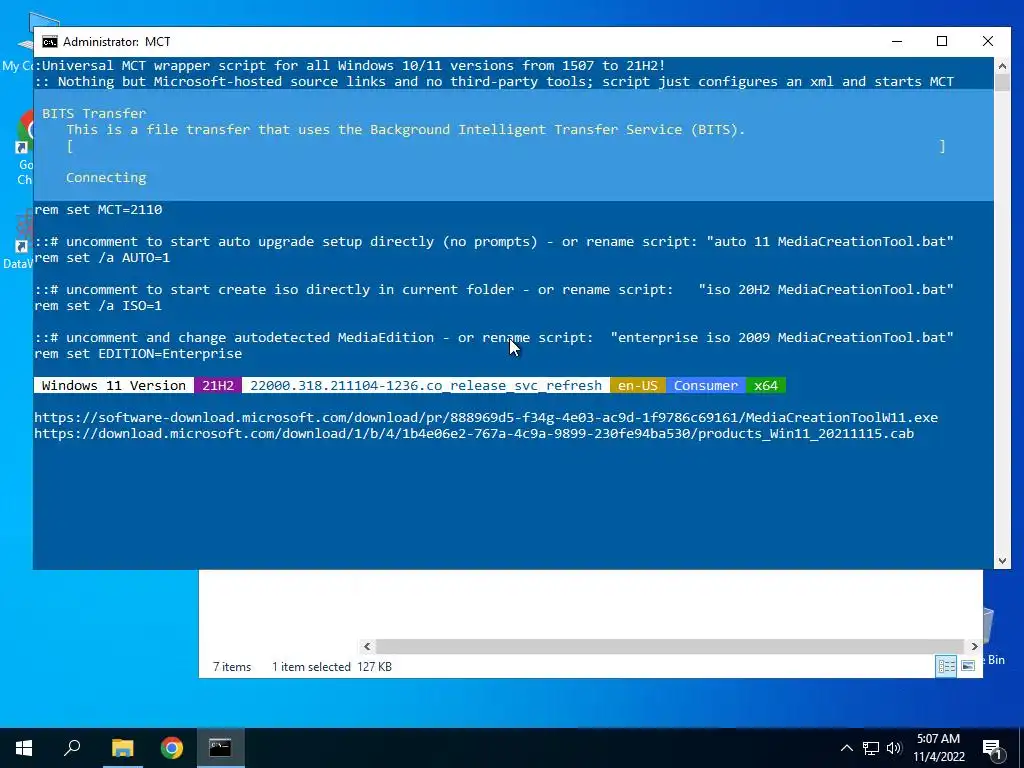Switch Explorer to details view icon
1024x768 pixels.
[946, 666]
